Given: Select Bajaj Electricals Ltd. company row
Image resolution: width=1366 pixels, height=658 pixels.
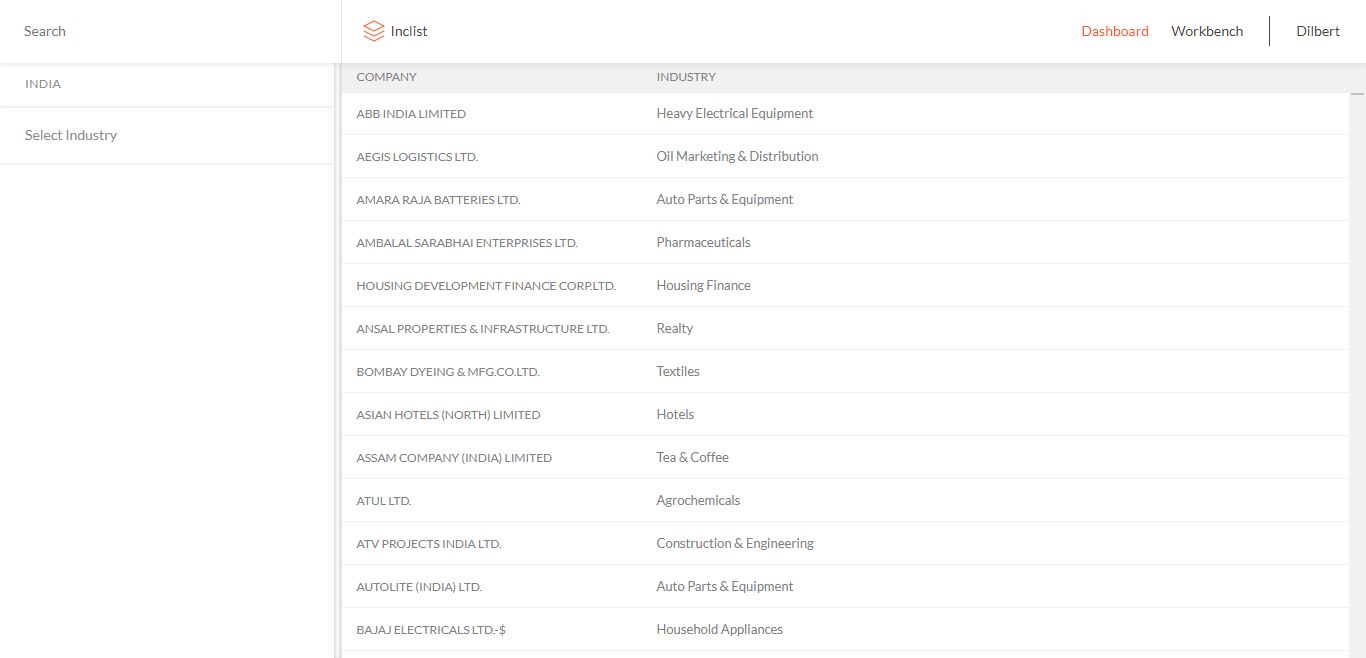Looking at the screenshot, I should click(x=431, y=630).
